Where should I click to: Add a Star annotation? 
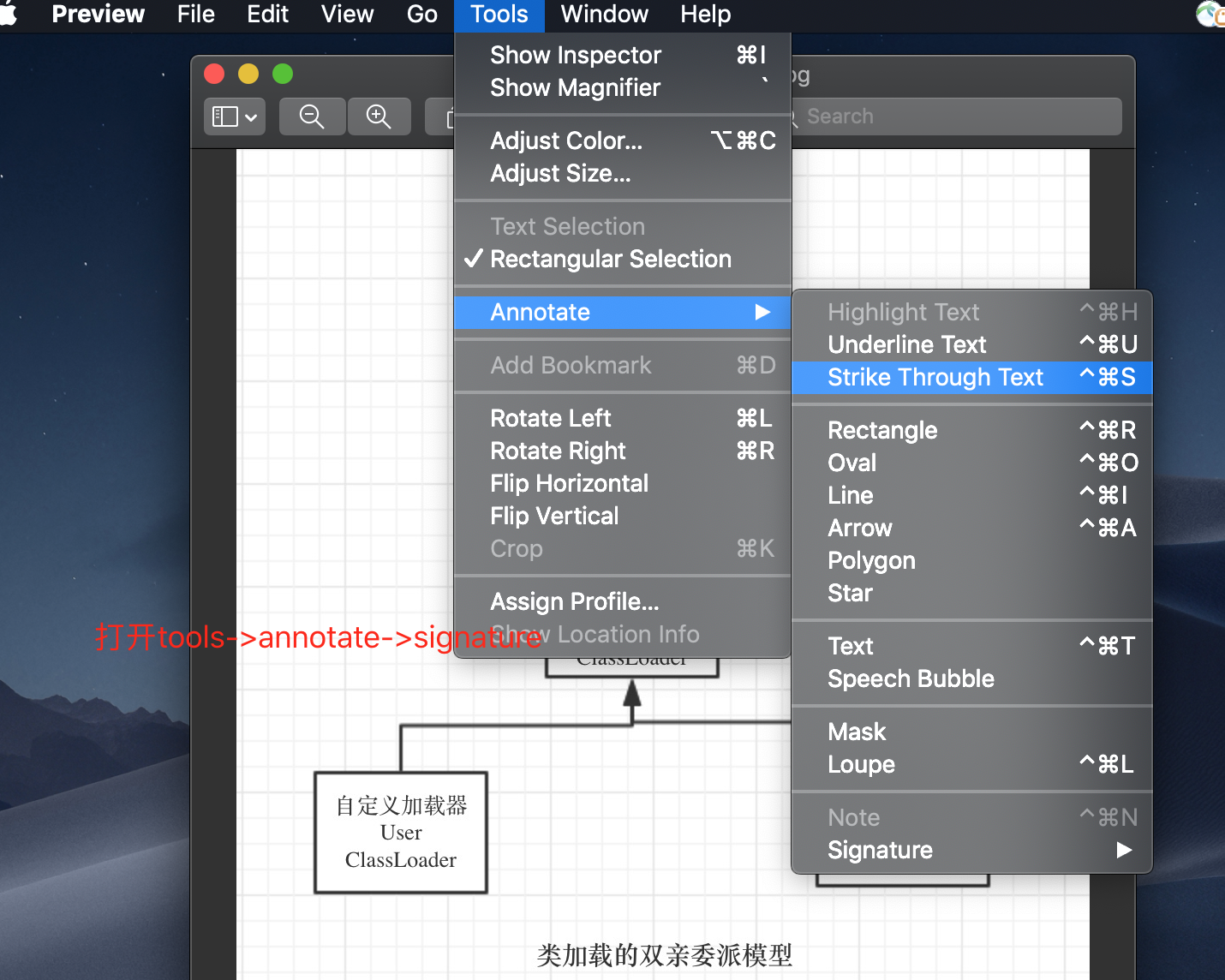coord(972,593)
